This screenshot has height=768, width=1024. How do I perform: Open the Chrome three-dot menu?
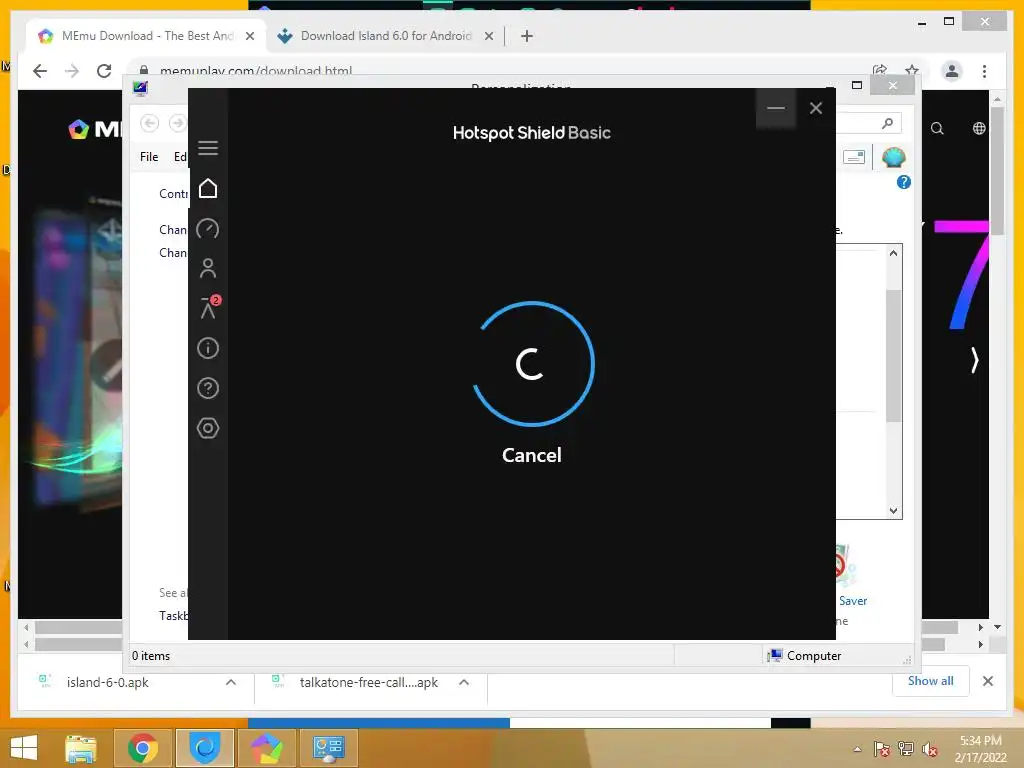[984, 71]
